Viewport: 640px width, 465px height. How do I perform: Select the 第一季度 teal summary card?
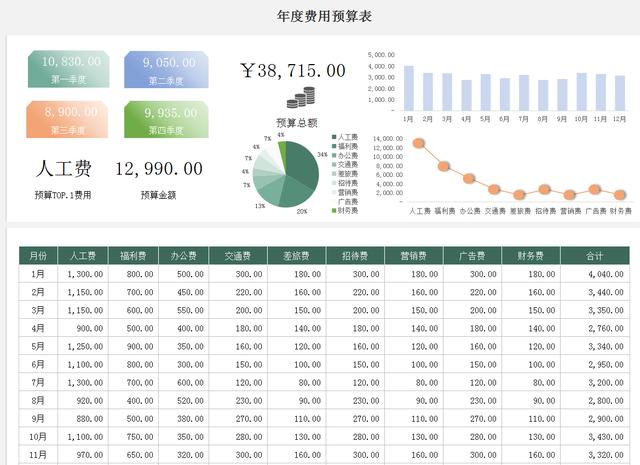click(69, 68)
